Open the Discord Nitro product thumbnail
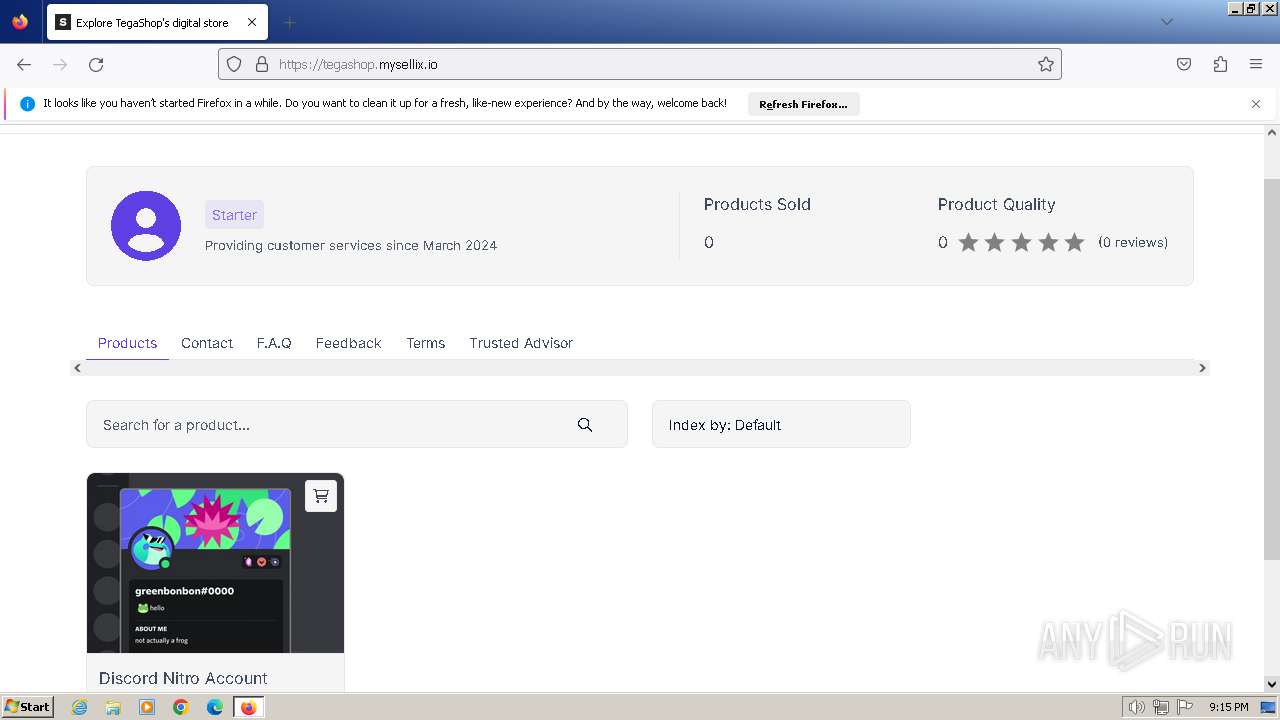The width and height of the screenshot is (1280, 720). [215, 563]
